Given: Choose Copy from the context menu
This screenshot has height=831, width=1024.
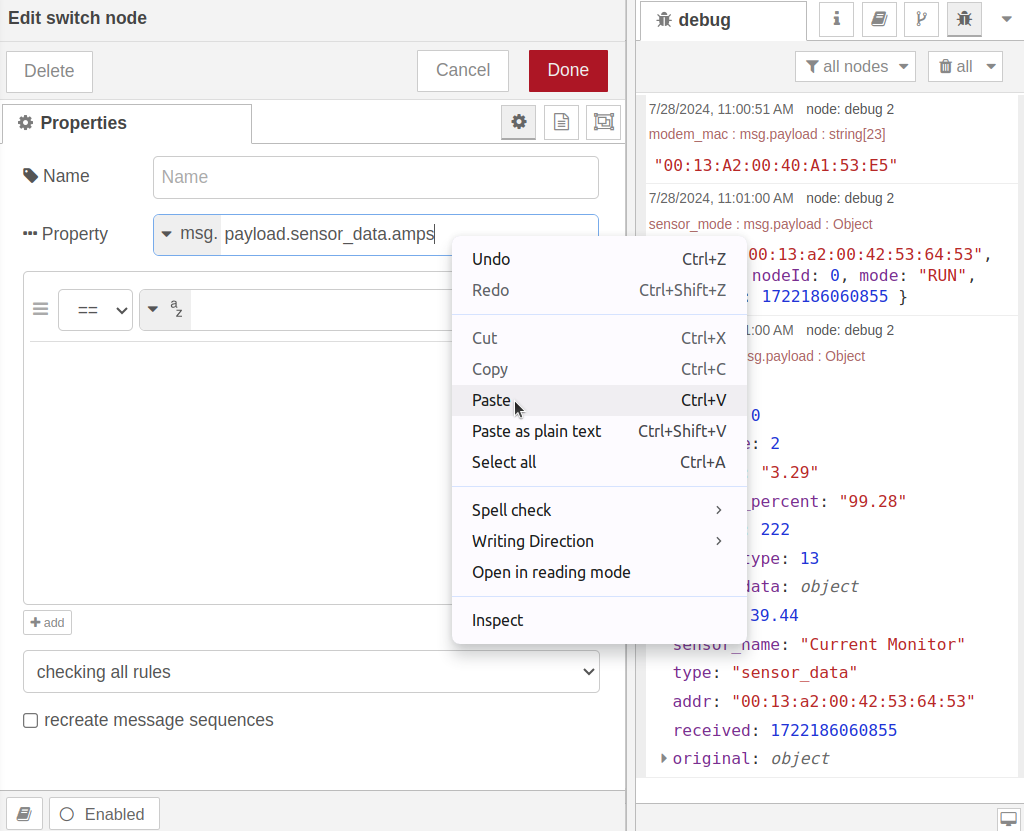Looking at the screenshot, I should [599, 369].
